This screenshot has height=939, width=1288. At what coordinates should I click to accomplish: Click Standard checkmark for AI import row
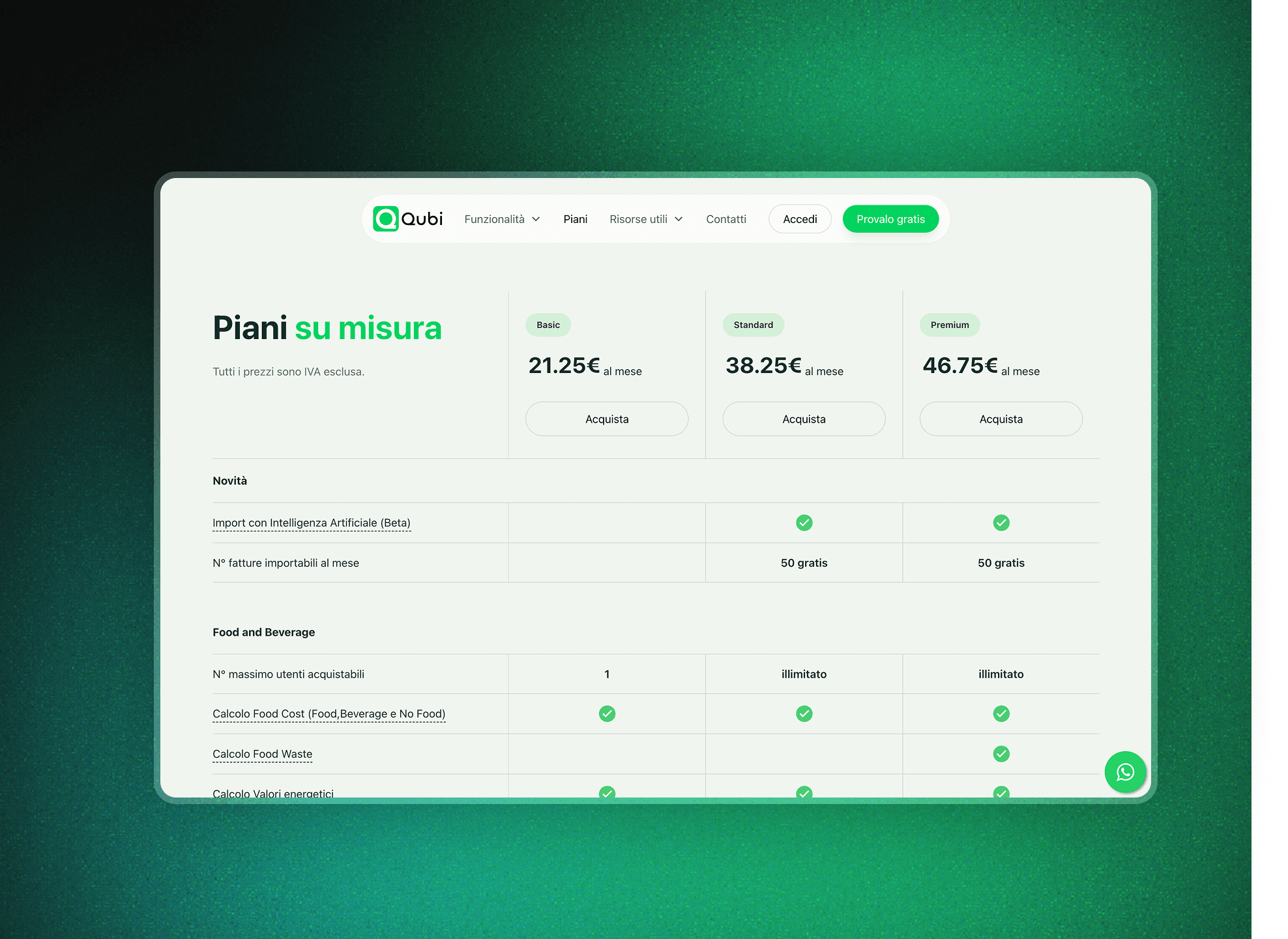(804, 523)
